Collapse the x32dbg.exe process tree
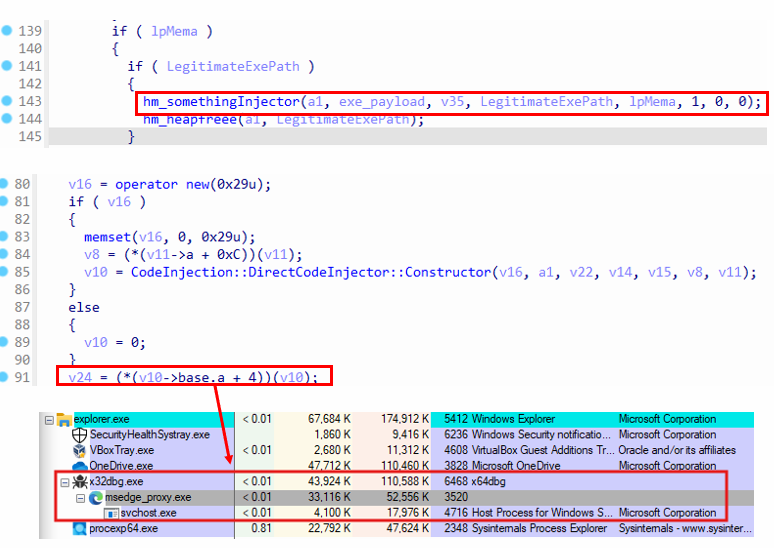Image resolution: width=774 pixels, height=548 pixels. [x=65, y=482]
